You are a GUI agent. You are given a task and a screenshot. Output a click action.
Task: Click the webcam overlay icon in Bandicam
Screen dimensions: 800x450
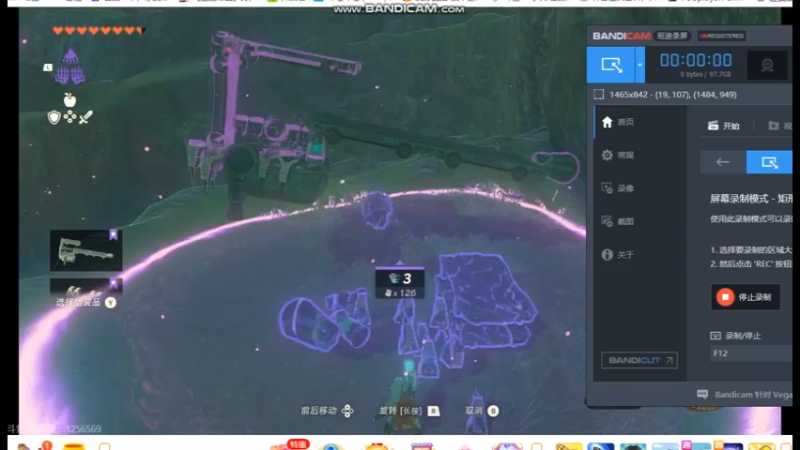click(x=767, y=65)
